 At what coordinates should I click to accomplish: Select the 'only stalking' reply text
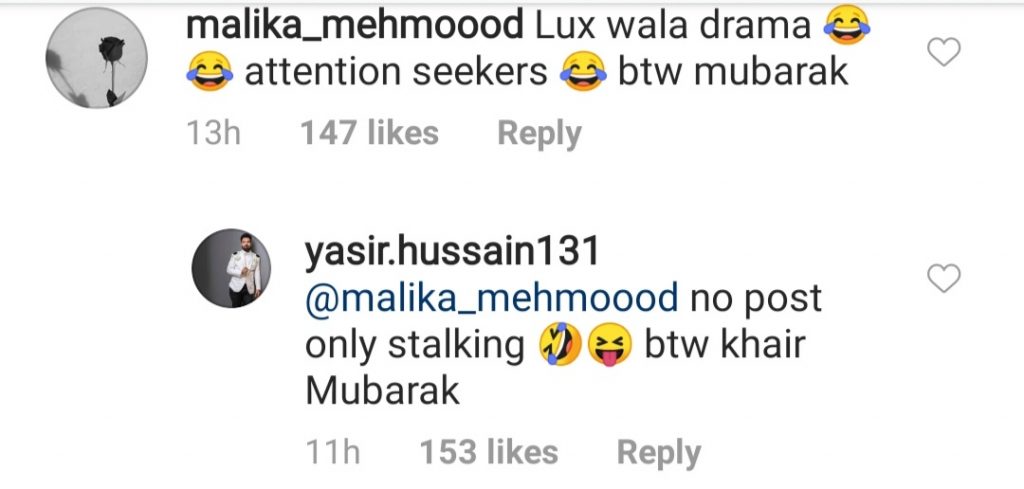click(415, 345)
